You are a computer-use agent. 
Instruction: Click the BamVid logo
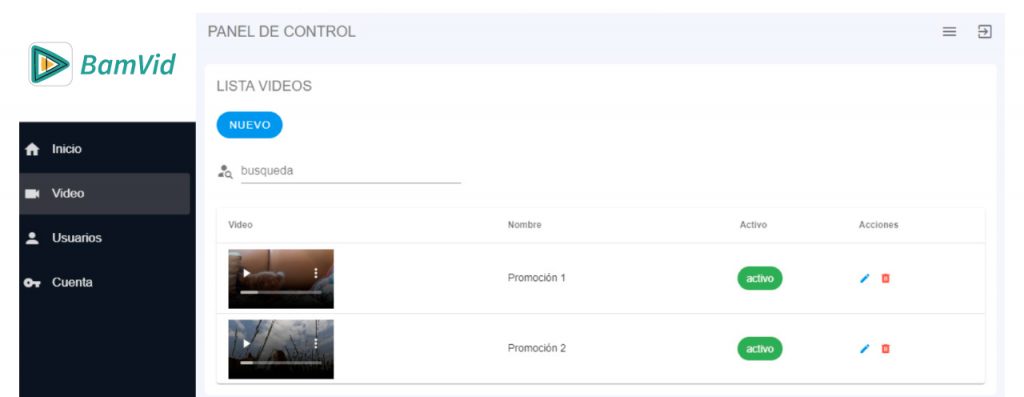pos(102,64)
